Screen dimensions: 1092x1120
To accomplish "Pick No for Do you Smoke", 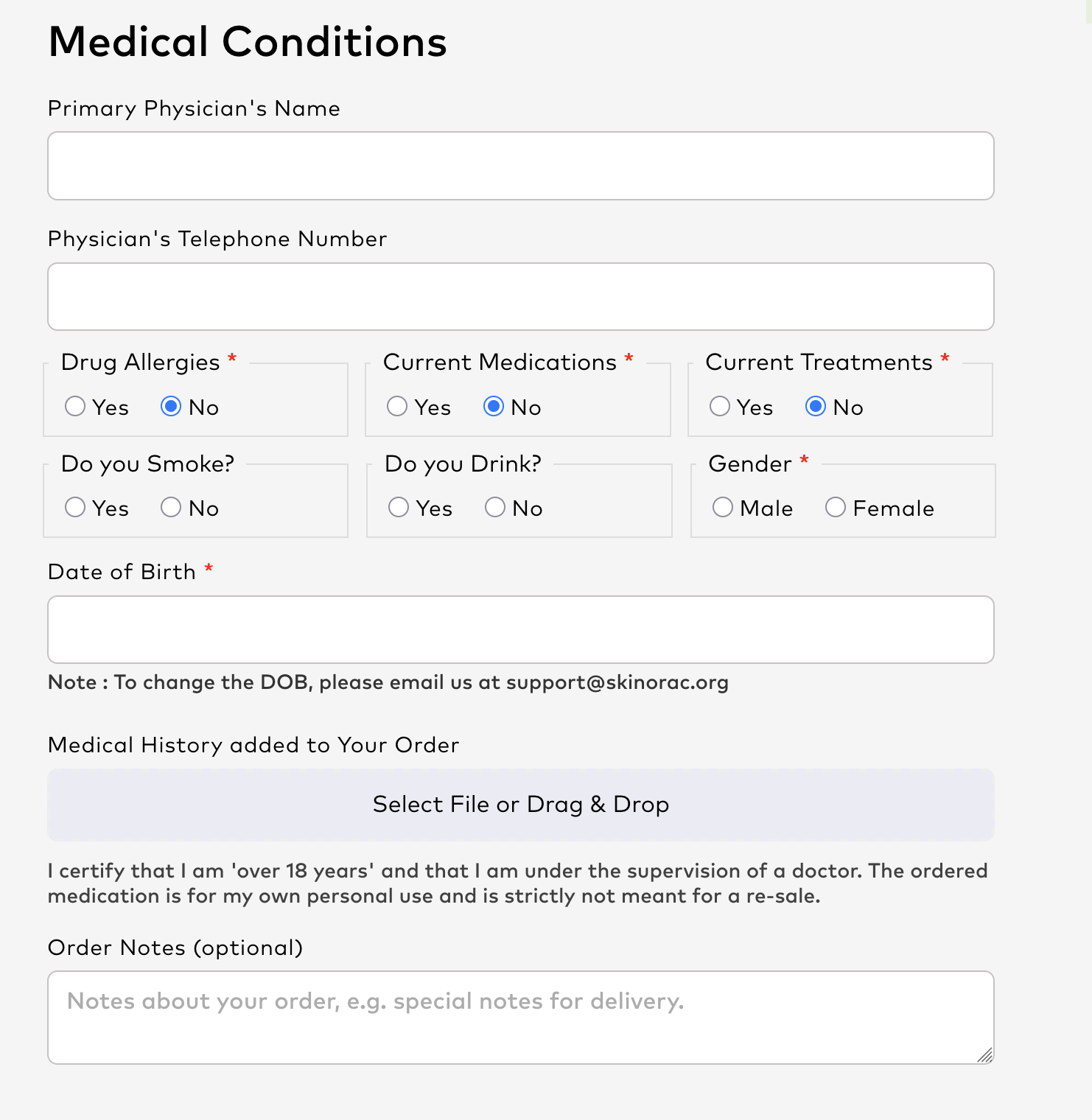I will pyautogui.click(x=171, y=508).
